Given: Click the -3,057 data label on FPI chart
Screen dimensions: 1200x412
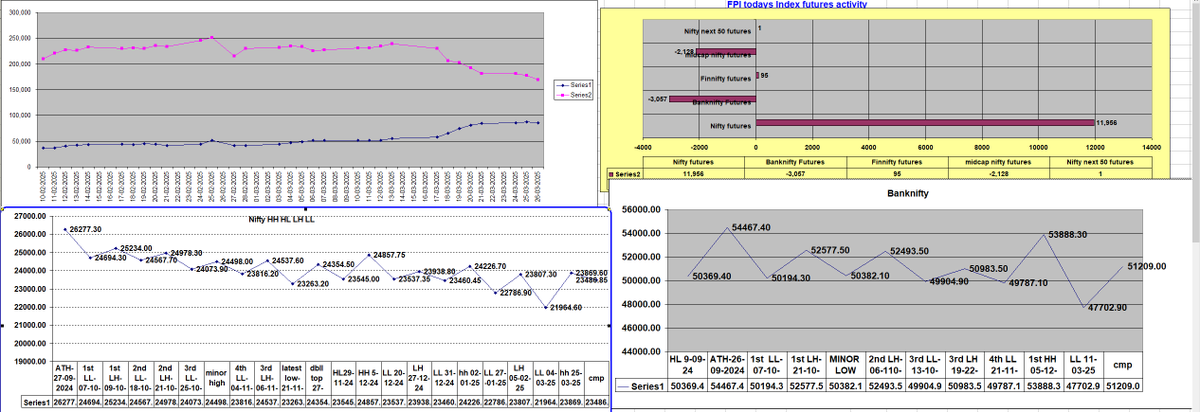Looking at the screenshot, I should 657,99.
